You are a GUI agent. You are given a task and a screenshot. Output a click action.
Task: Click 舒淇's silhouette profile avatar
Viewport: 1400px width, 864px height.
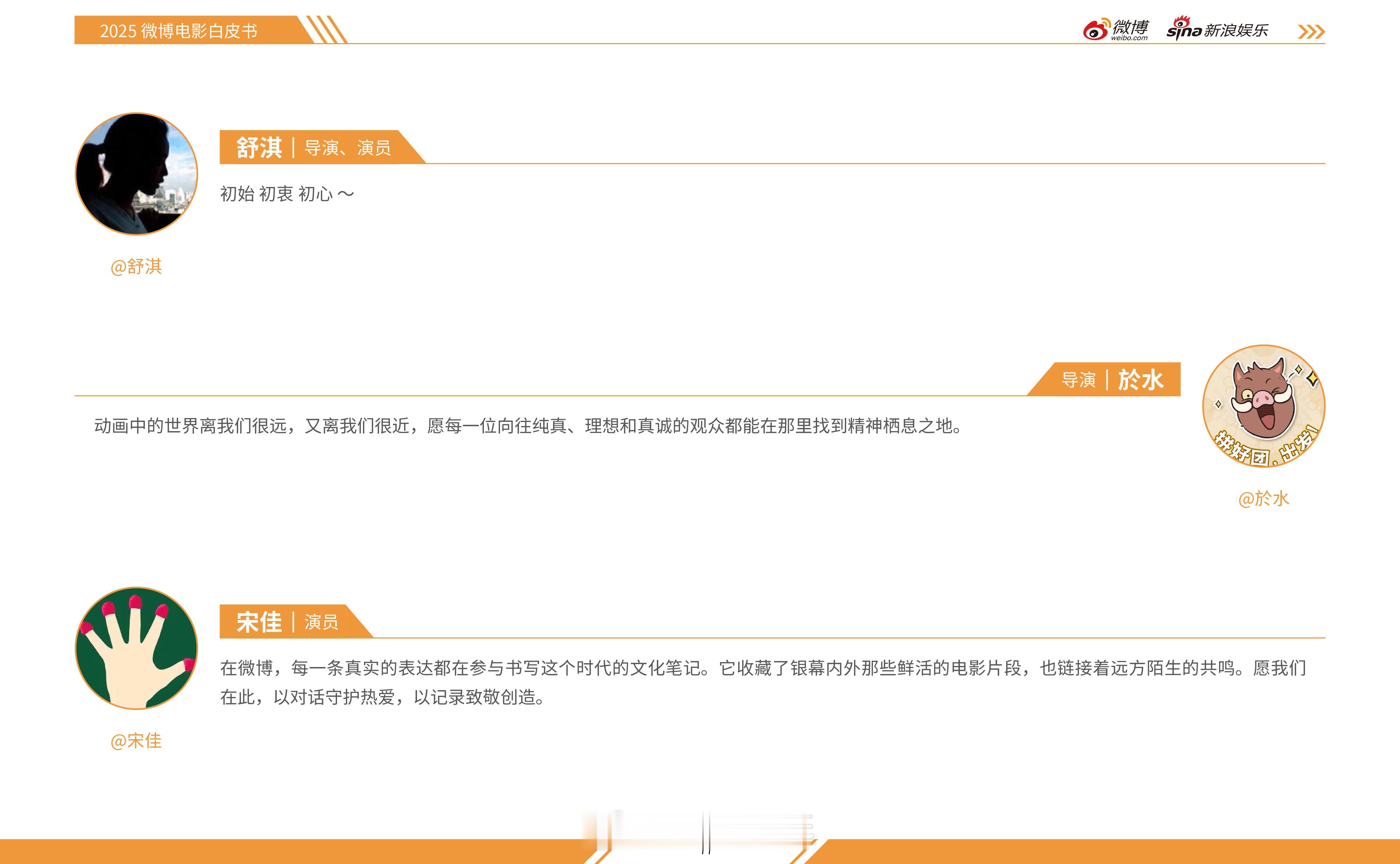(x=136, y=174)
